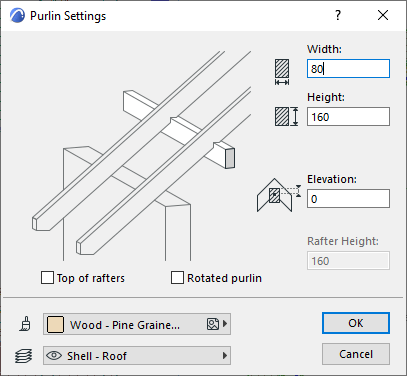Viewport: 407px width, 376px height.
Task: Click the Rafter Height: label
Action: 343,241
